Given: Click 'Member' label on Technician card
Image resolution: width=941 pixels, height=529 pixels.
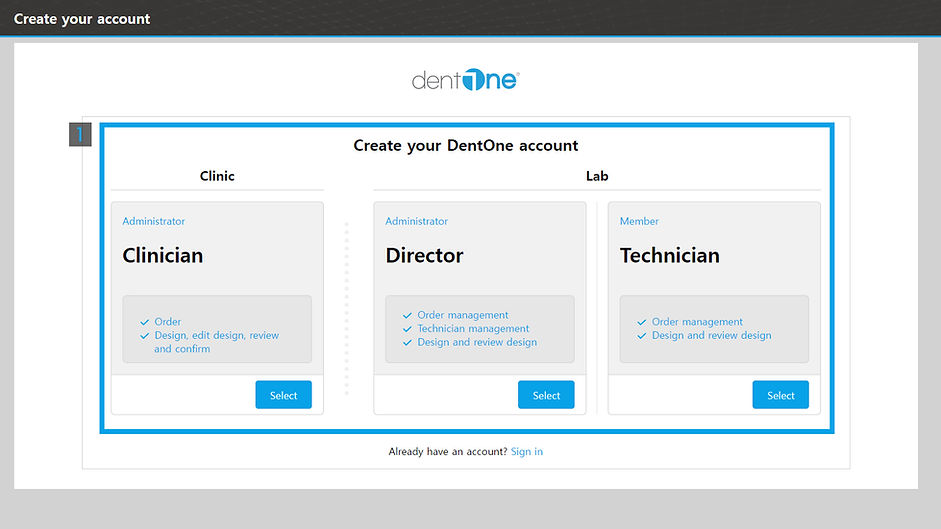Looking at the screenshot, I should click(639, 221).
